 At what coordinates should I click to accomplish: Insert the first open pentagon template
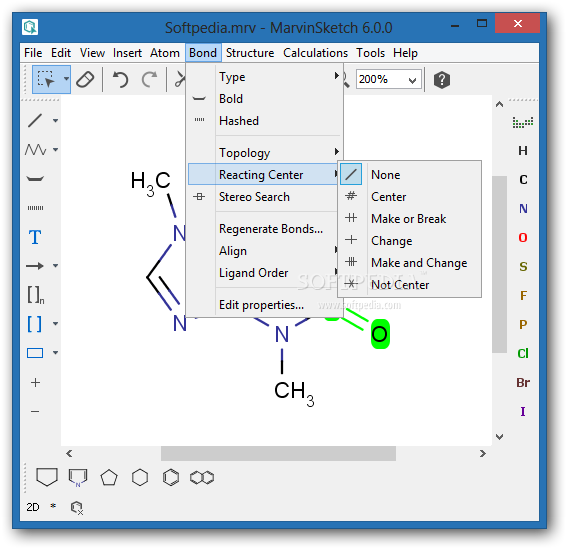pyautogui.click(x=47, y=477)
